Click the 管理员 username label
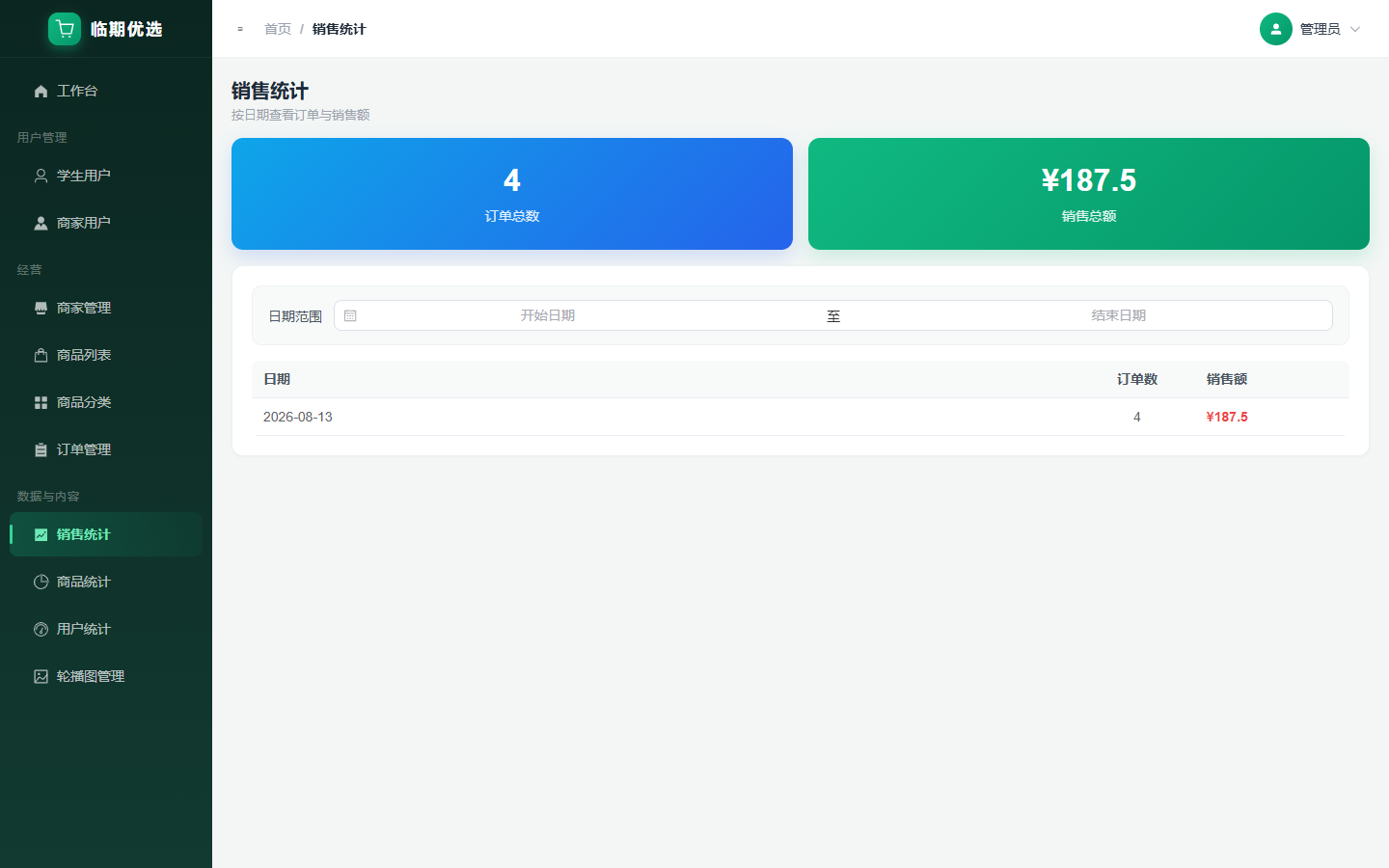Image resolution: width=1389 pixels, height=868 pixels. click(1321, 29)
